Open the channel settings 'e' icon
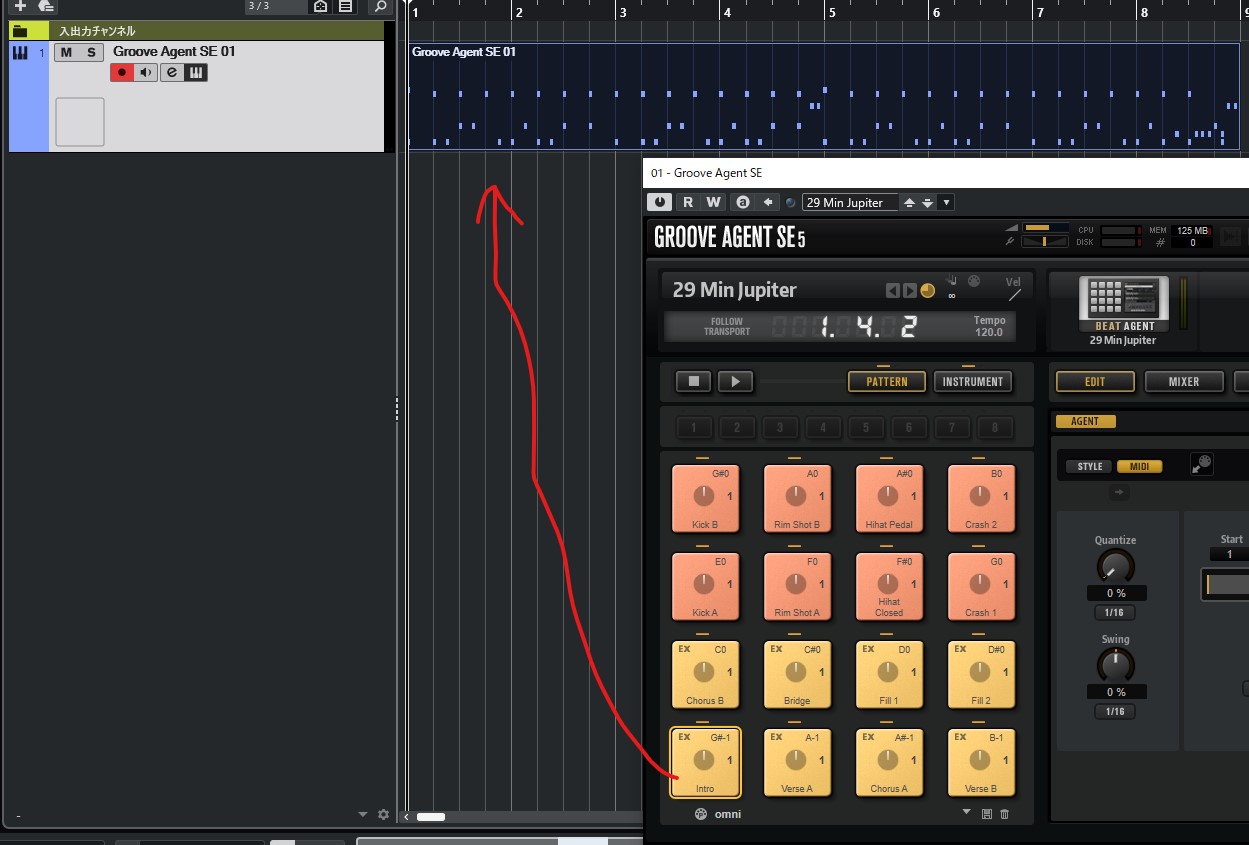Viewport: 1249px width, 845px height. 172,72
